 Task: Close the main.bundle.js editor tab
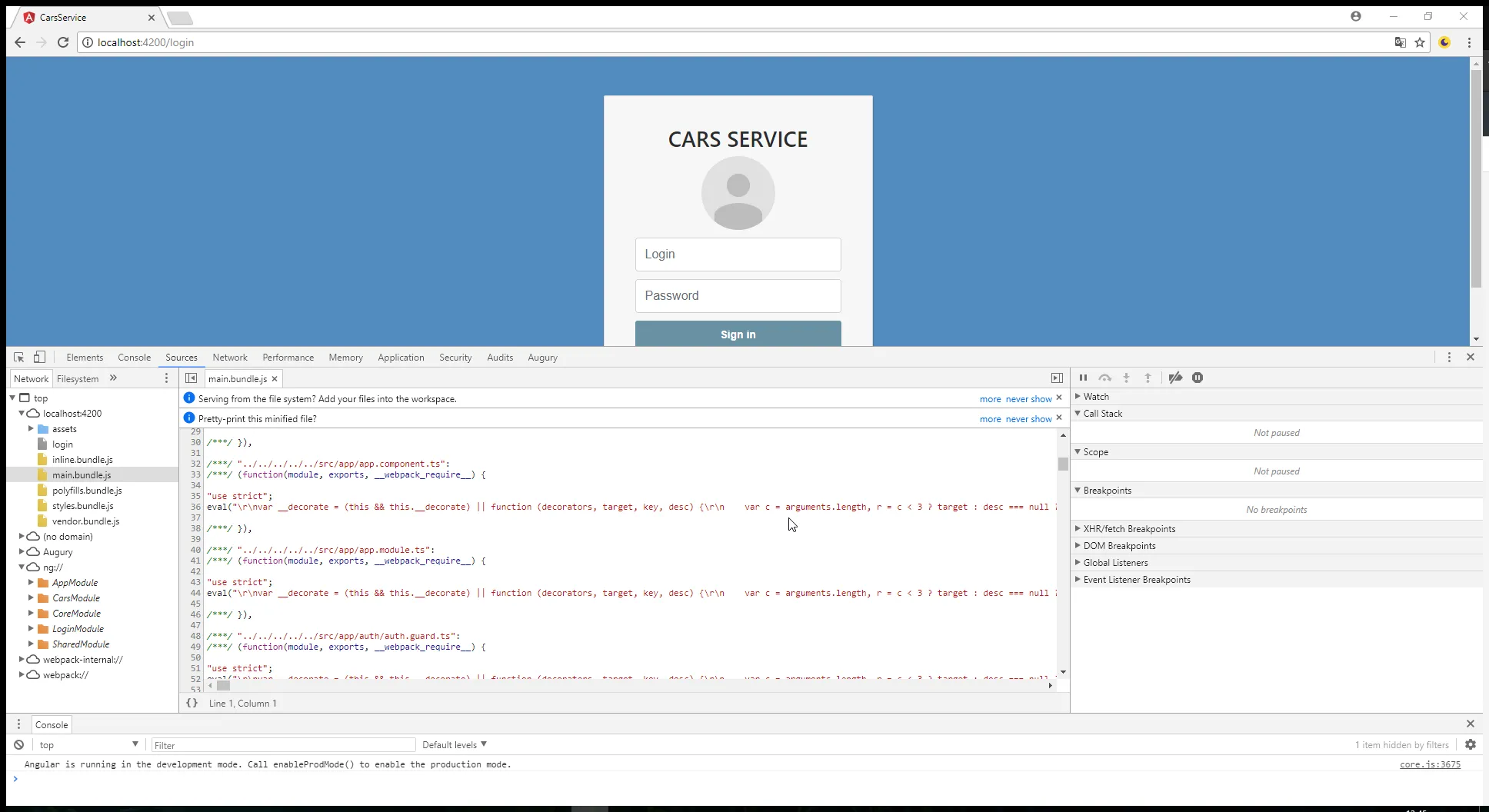[x=275, y=378]
